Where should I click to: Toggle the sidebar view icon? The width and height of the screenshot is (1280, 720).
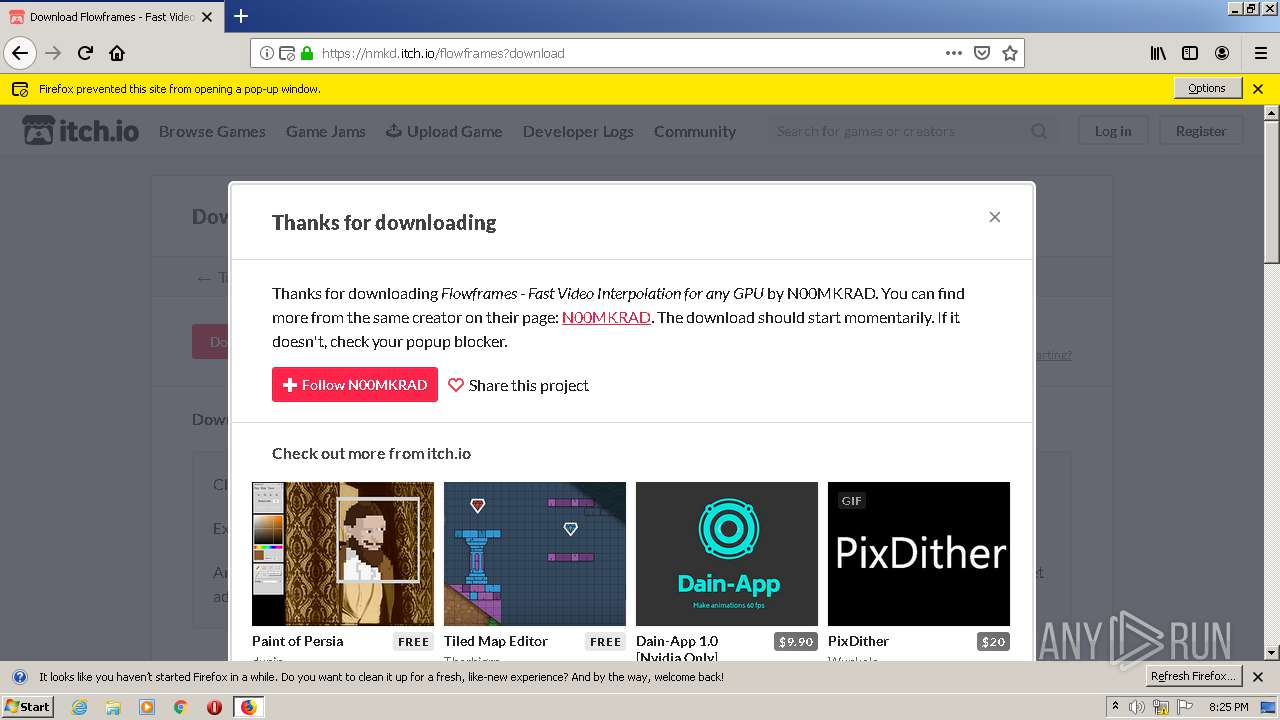coord(1190,53)
